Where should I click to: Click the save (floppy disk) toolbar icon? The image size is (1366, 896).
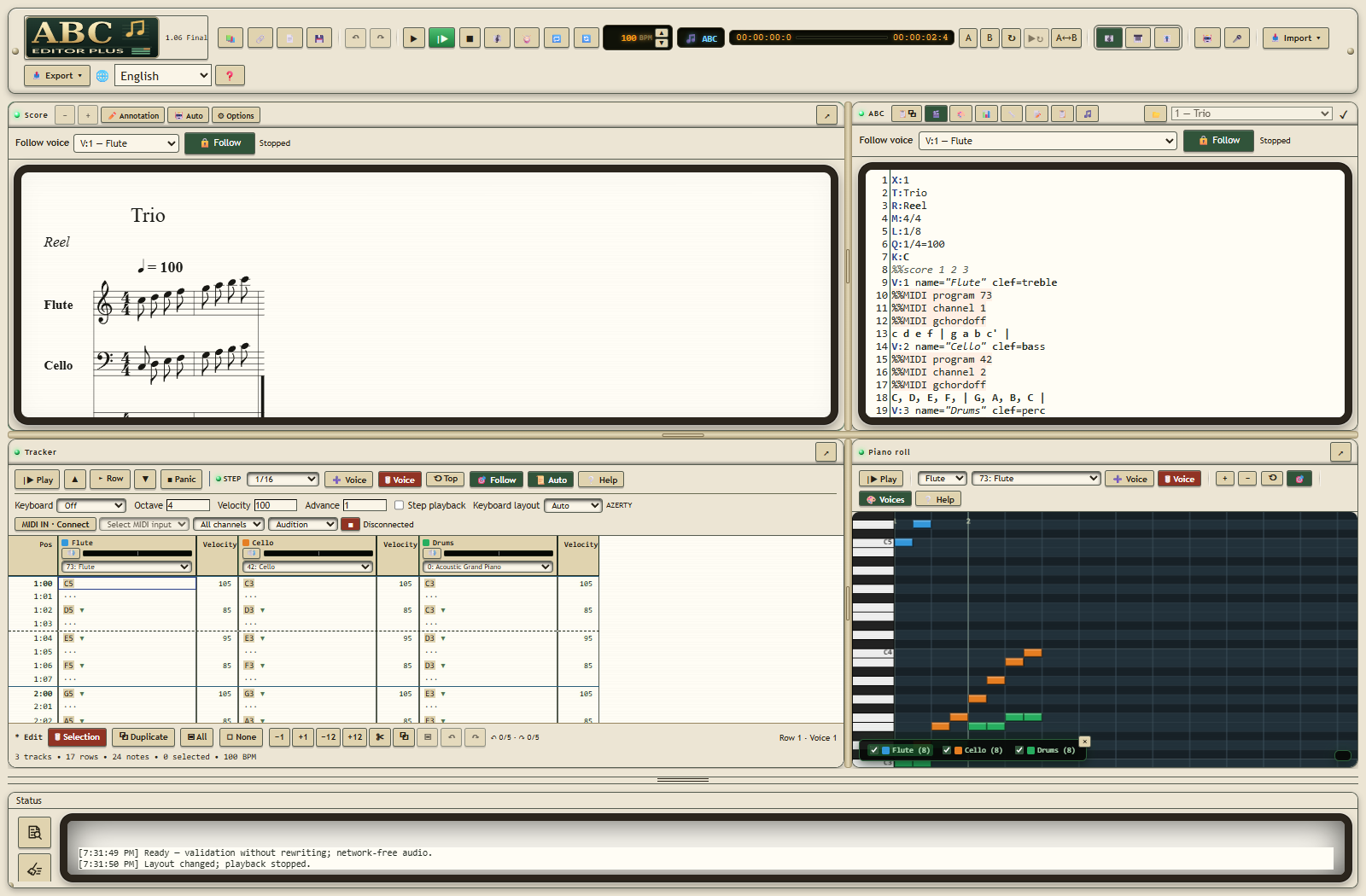tap(319, 38)
